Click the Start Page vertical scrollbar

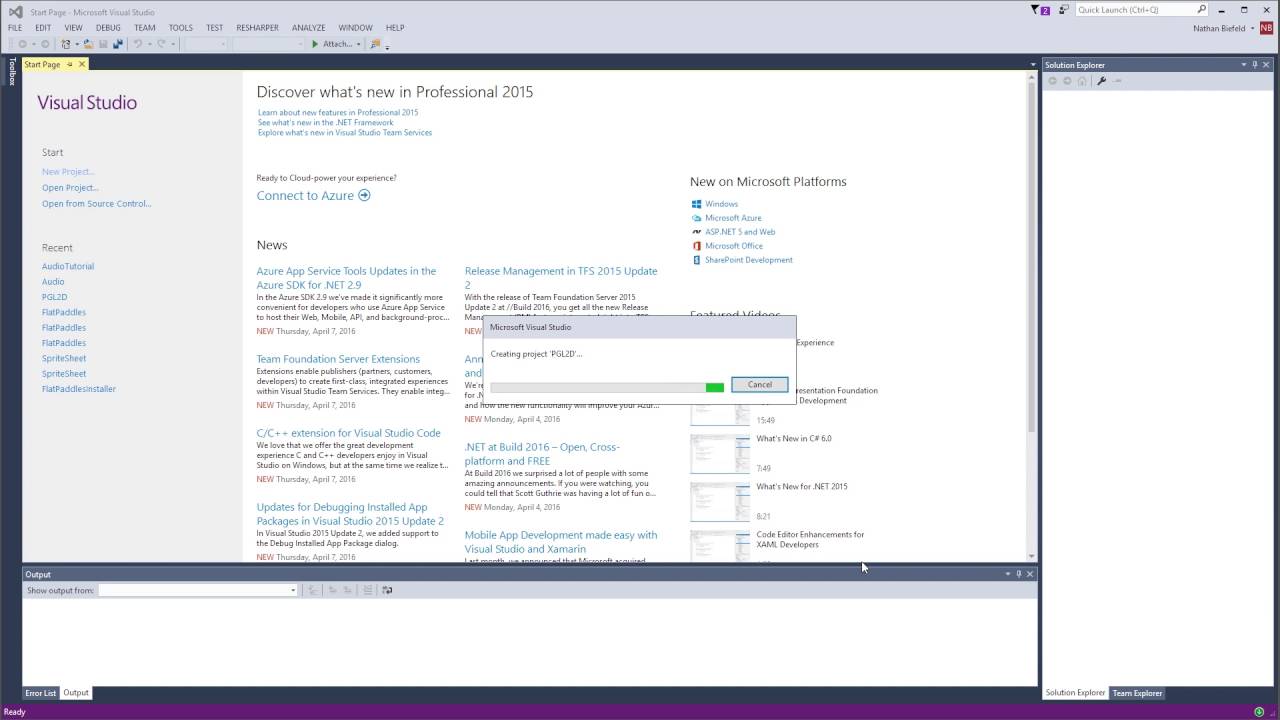click(1032, 318)
